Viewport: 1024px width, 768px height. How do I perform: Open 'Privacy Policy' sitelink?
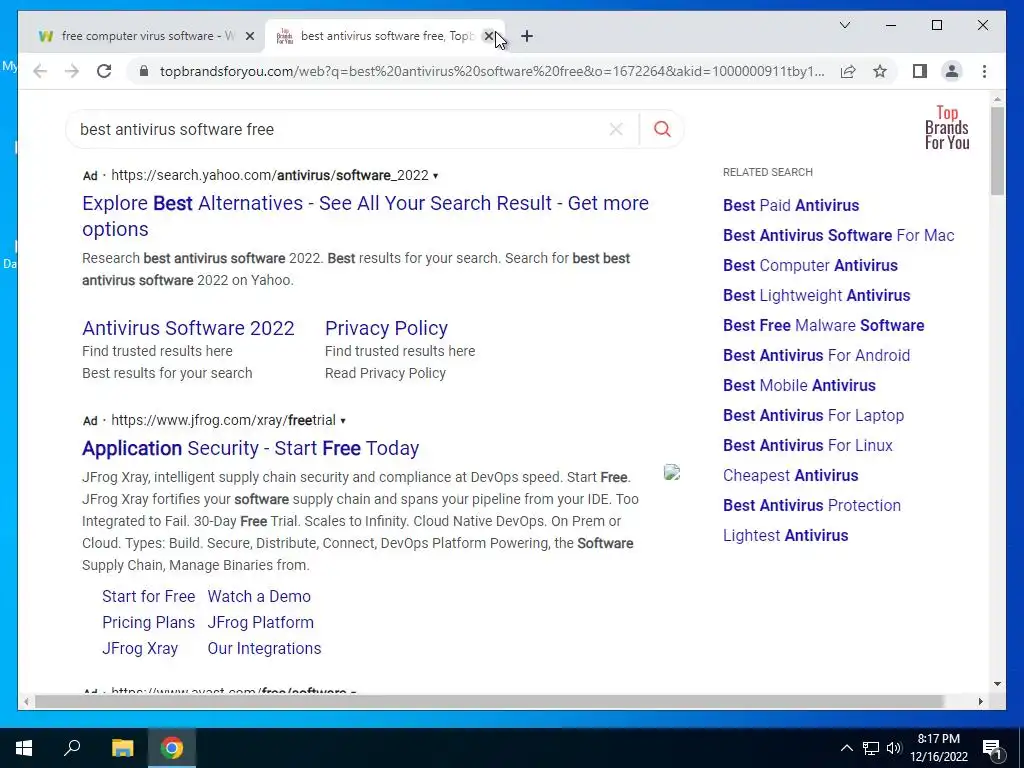click(386, 328)
